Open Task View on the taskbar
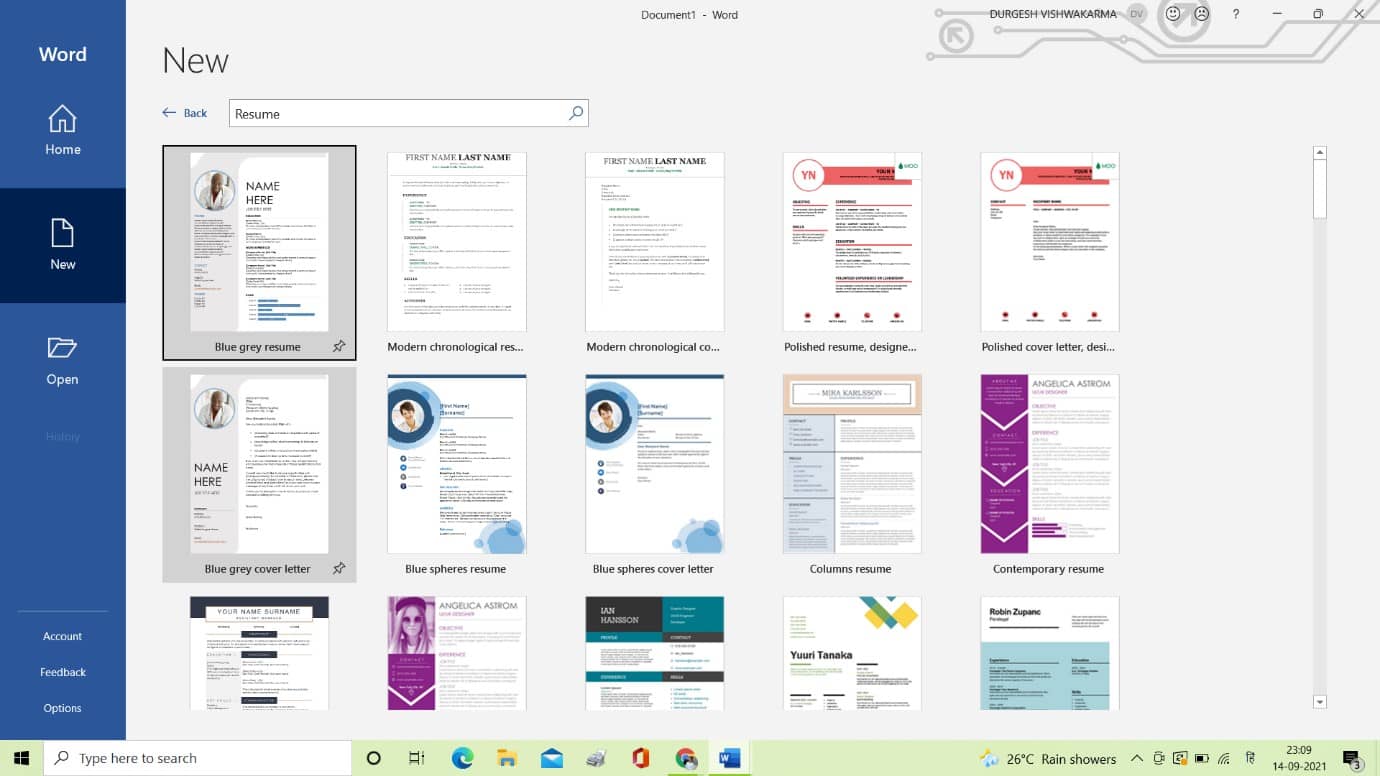Image resolution: width=1380 pixels, height=776 pixels. [x=418, y=758]
